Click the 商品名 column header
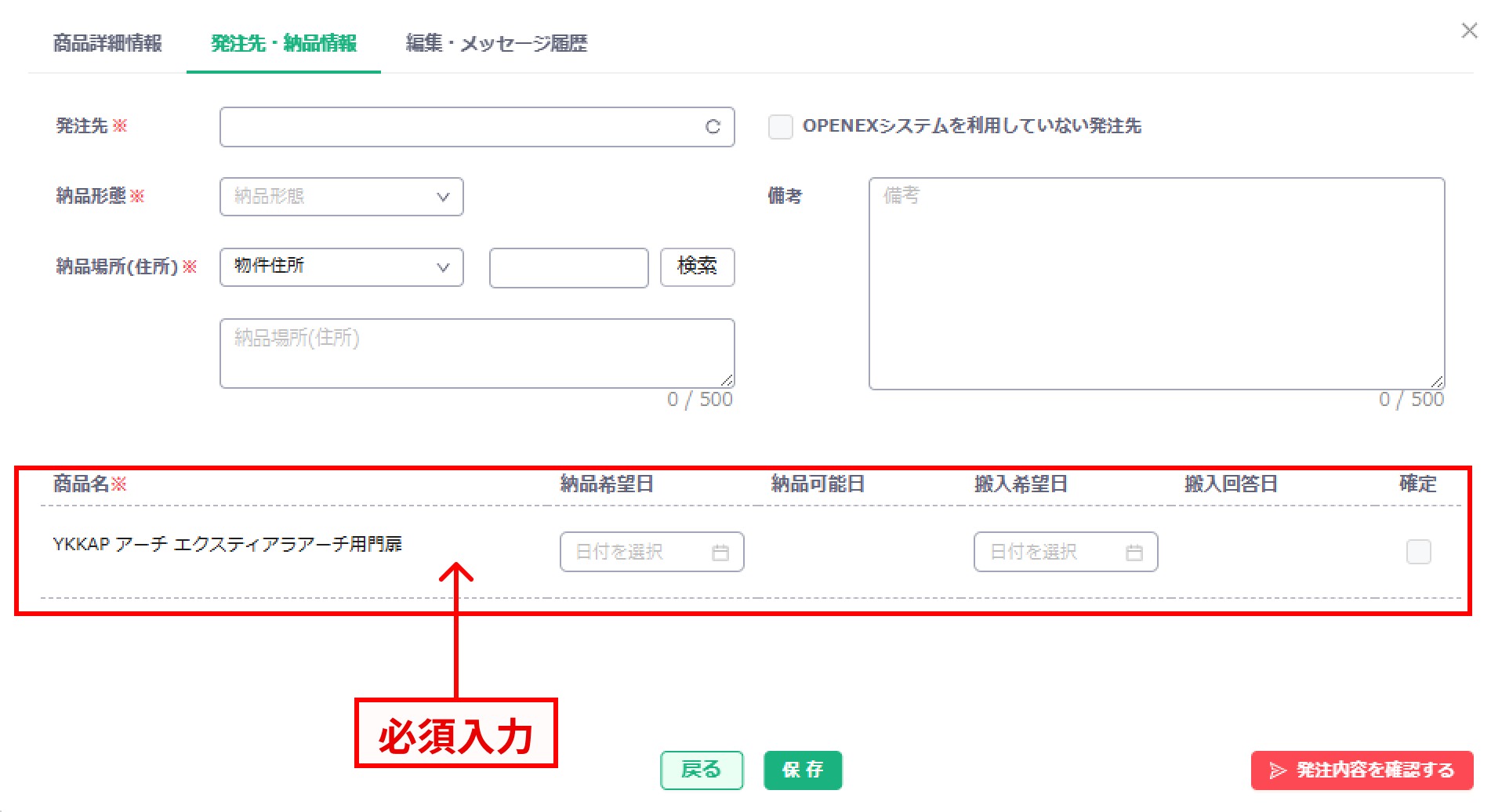The image size is (1491, 812). (x=89, y=484)
